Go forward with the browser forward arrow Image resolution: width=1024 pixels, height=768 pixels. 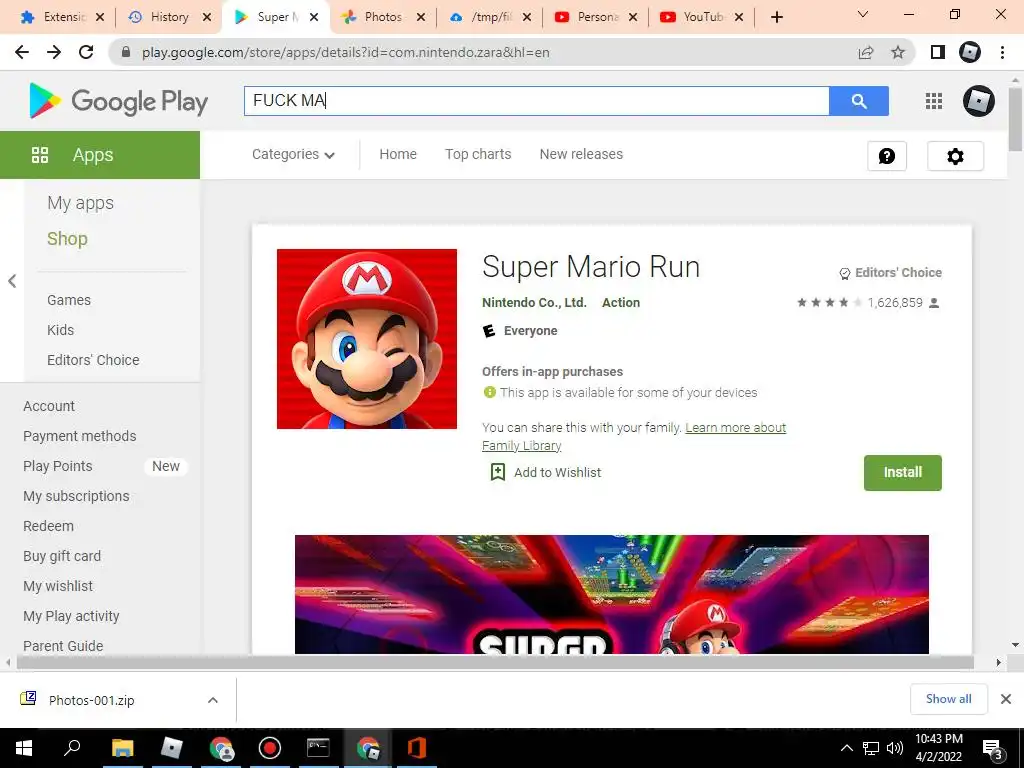coord(54,52)
